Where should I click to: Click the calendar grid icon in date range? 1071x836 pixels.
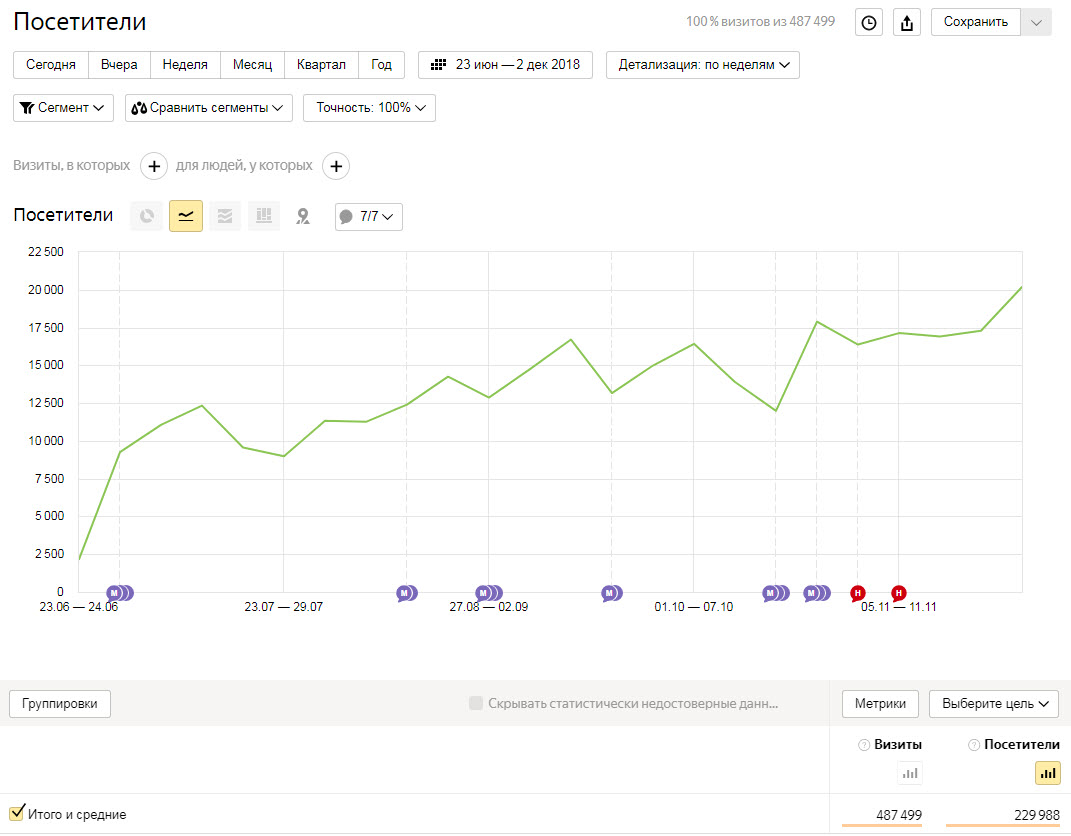pyautogui.click(x=438, y=65)
